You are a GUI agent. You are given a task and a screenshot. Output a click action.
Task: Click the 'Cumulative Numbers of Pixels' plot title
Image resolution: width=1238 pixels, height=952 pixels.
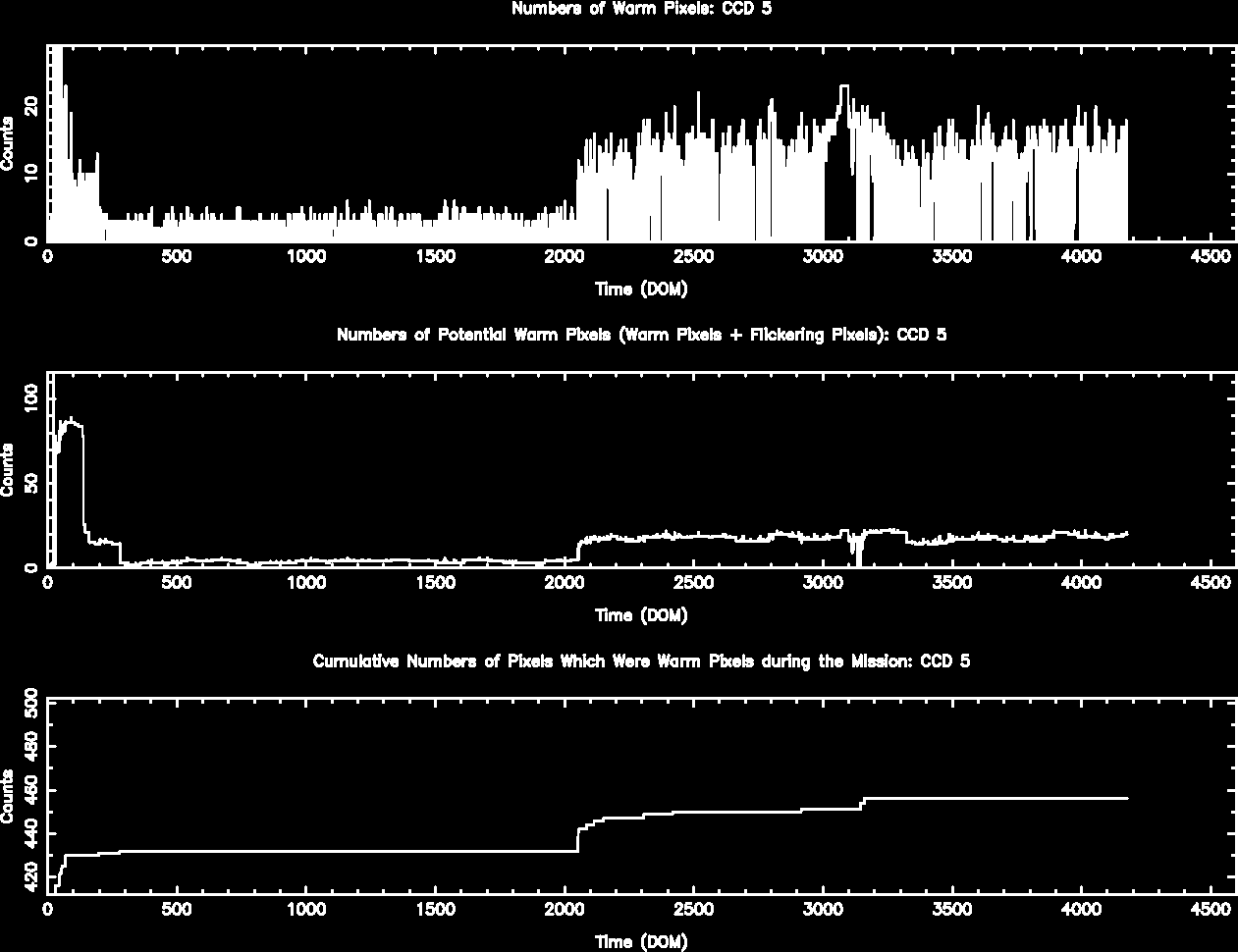(x=641, y=661)
